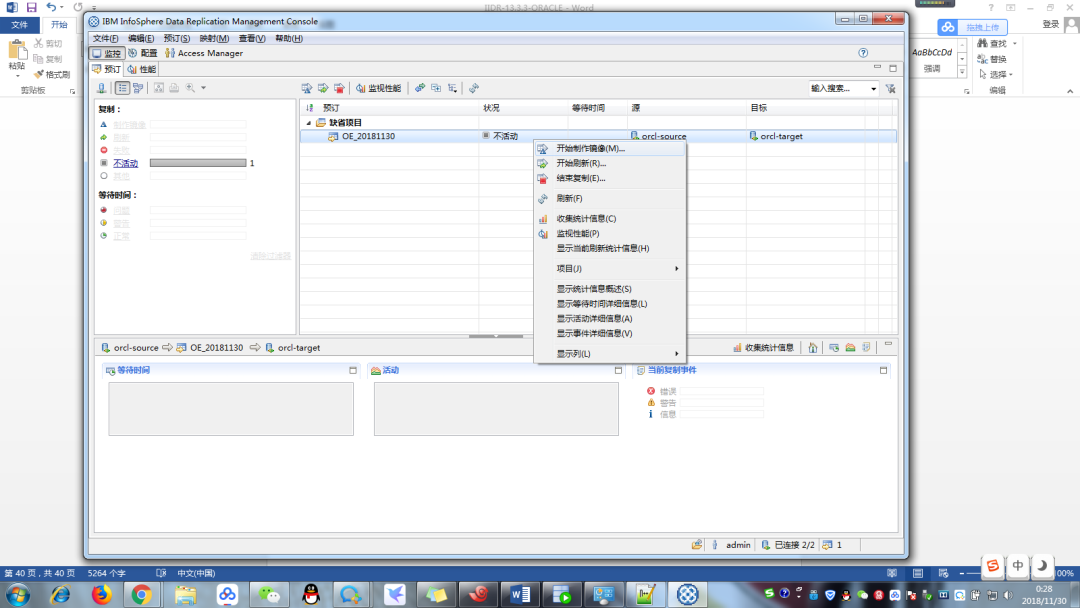
Task: Choose 结束复制(E)... from the context menu
Action: 610,178
